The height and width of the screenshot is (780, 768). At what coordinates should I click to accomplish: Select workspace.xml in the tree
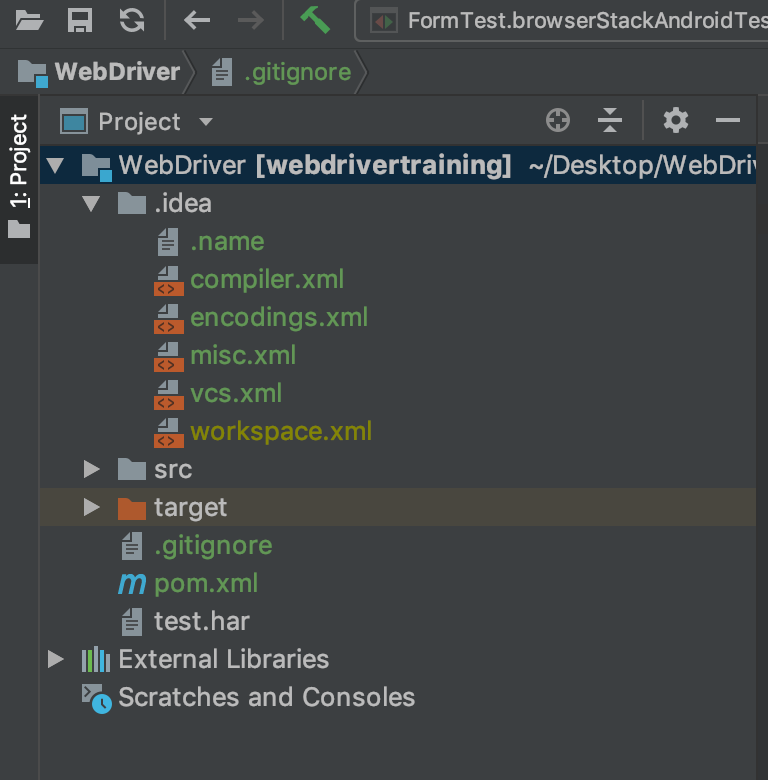coord(280,431)
